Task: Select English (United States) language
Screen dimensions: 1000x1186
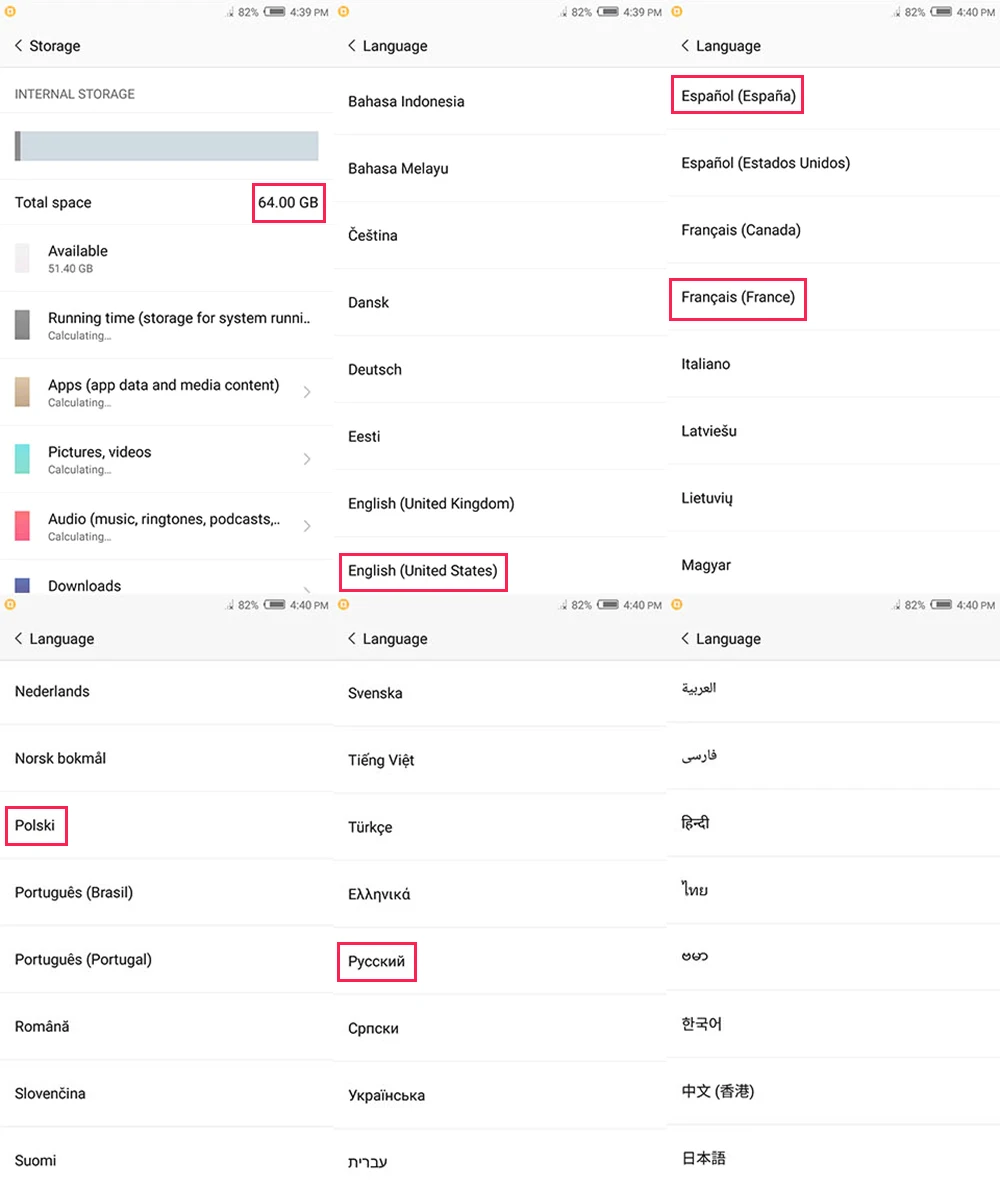Action: coord(423,571)
